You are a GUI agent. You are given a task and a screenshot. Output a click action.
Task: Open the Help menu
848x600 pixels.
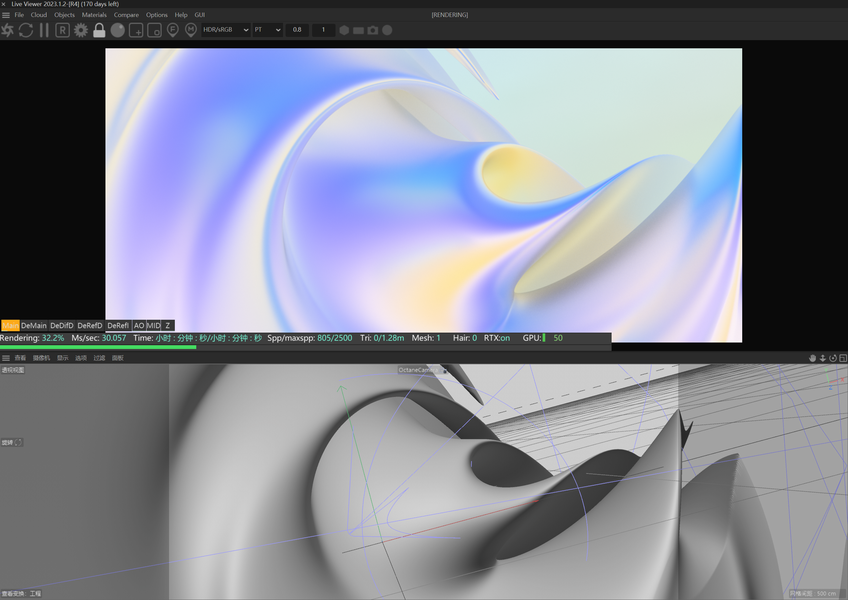(181, 15)
